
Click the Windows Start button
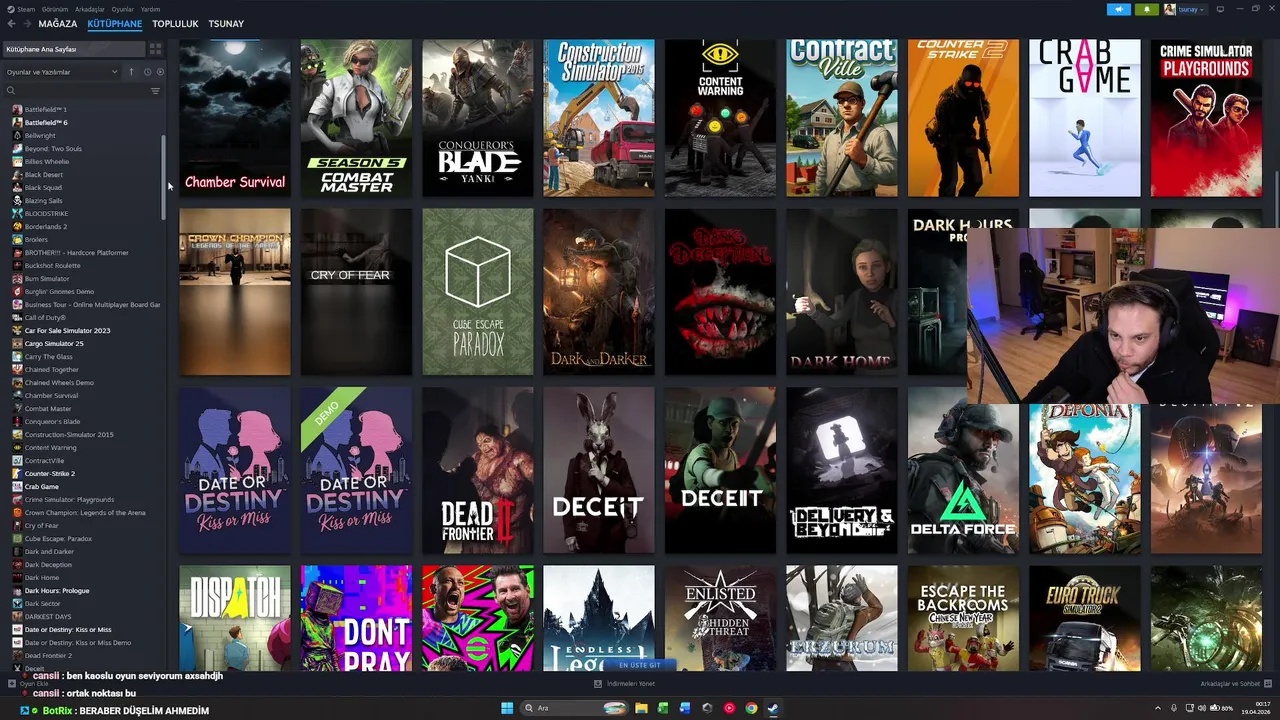coord(507,708)
